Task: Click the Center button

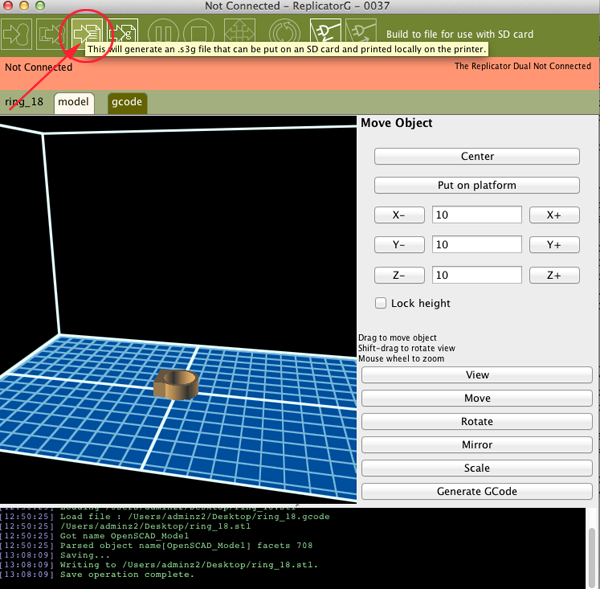Action: [x=477, y=157]
